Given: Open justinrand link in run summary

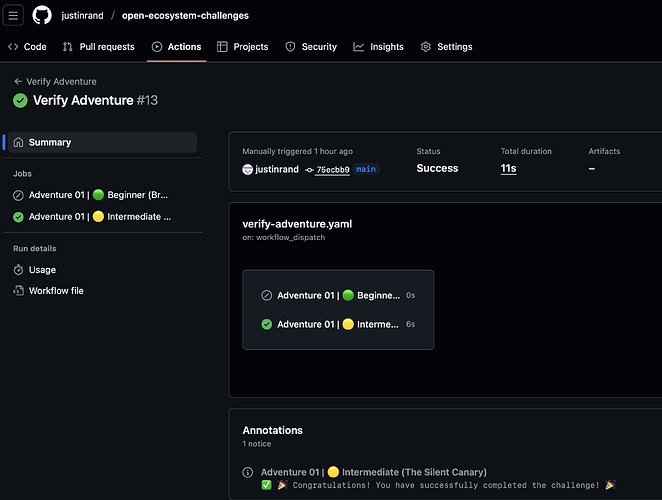Looking at the screenshot, I should tap(277, 169).
